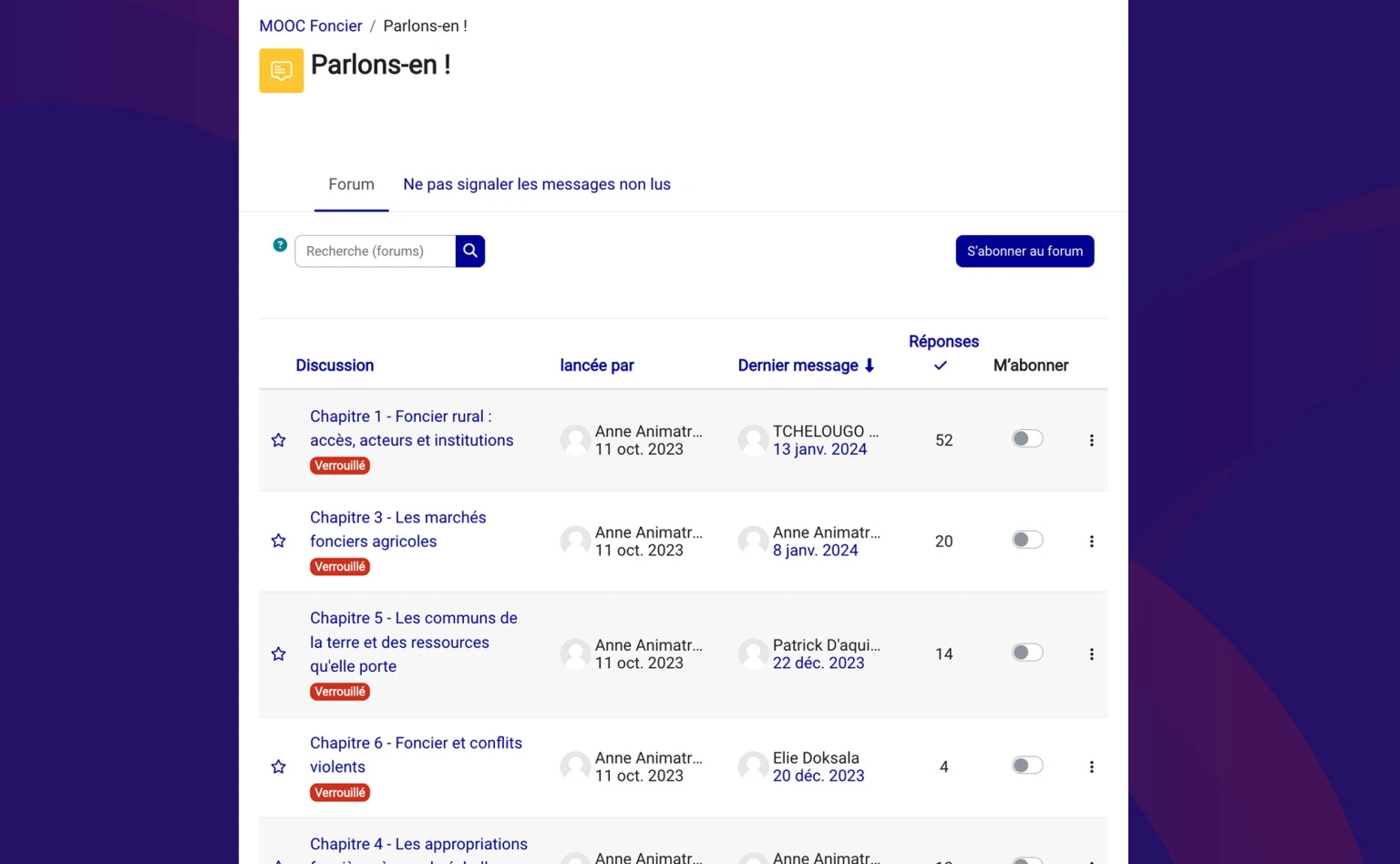
Task: Open actions menu for Chapitre 5 row
Action: tap(1091, 654)
